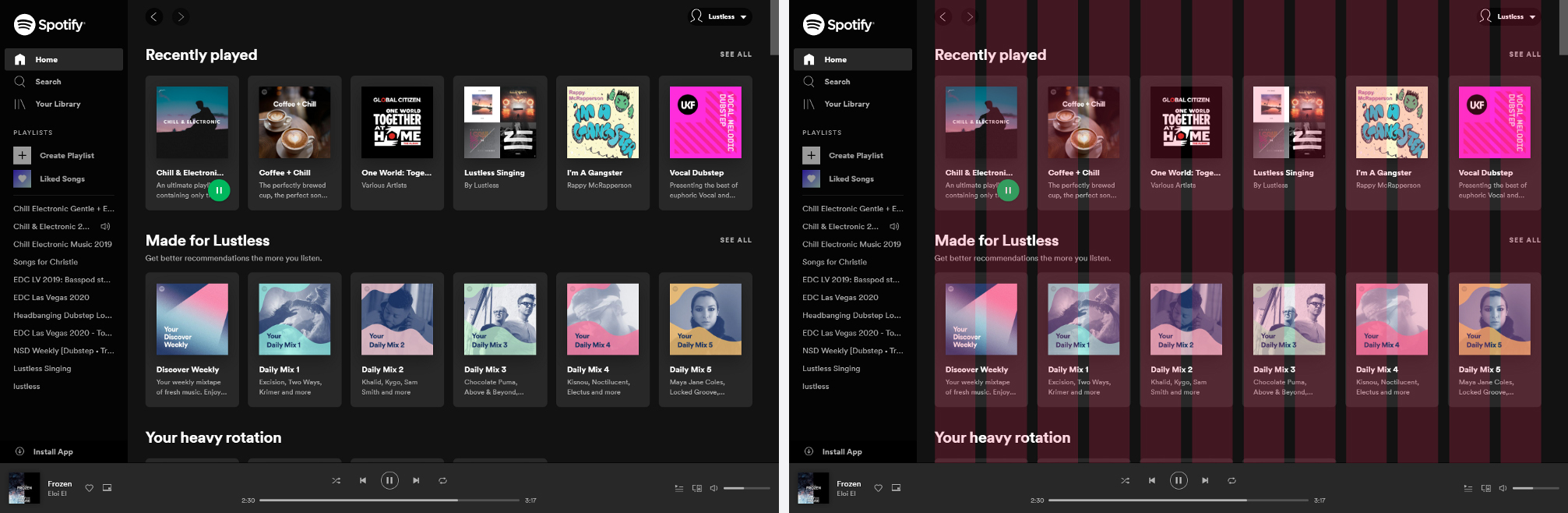Viewport: 1568px width, 513px height.
Task: Open 'Chill Electronic Music 2019' playlist, left window
Action: (x=62, y=244)
